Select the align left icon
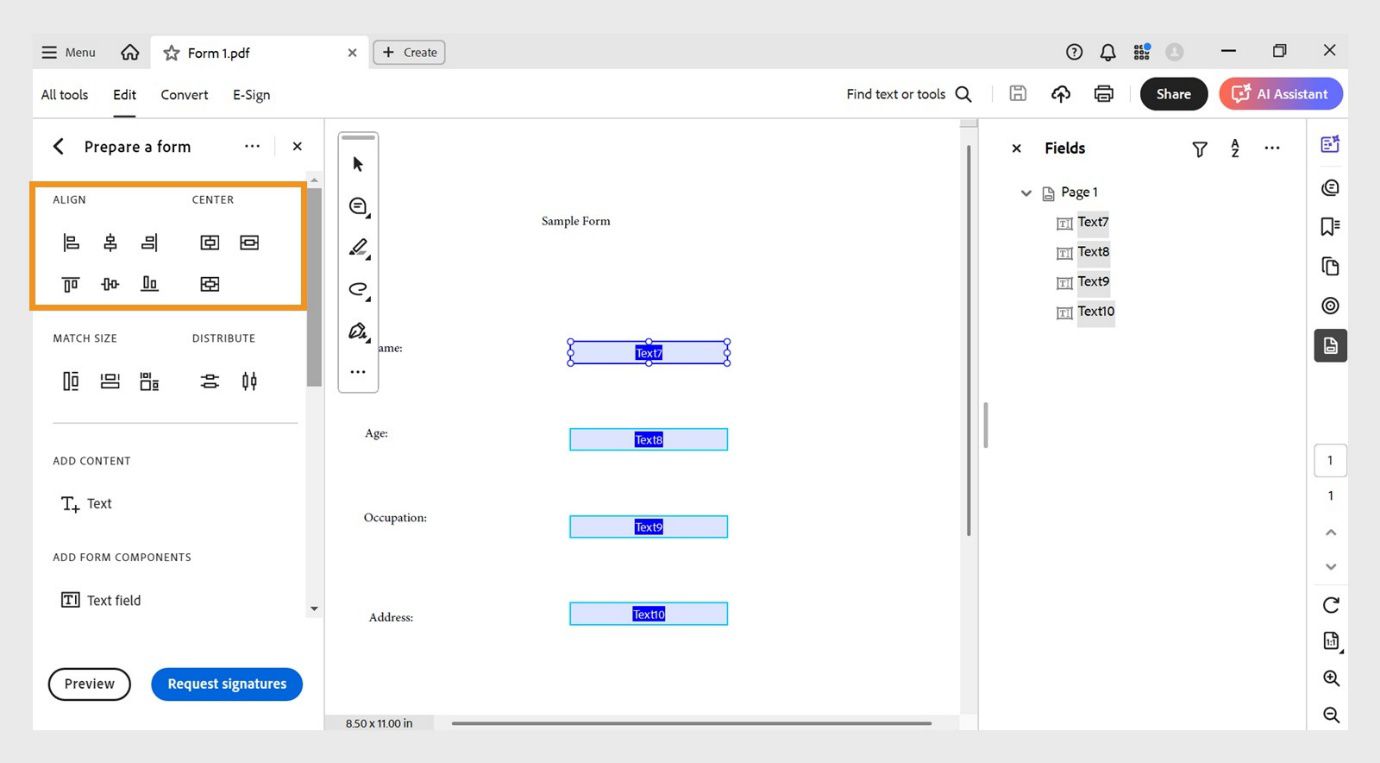 (70, 242)
